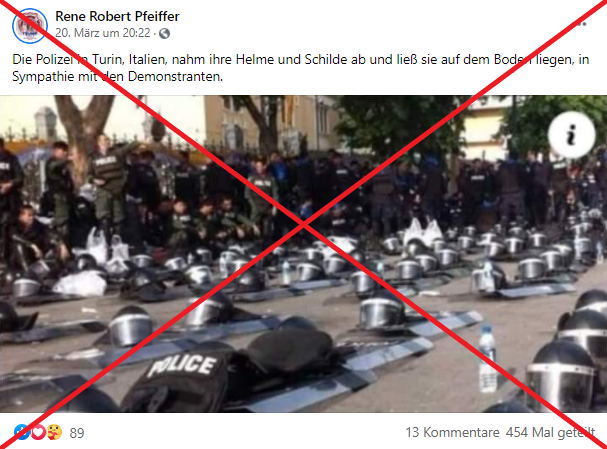Click the care emoji reaction icon
Viewport: 607px width, 449px height.
point(54,432)
